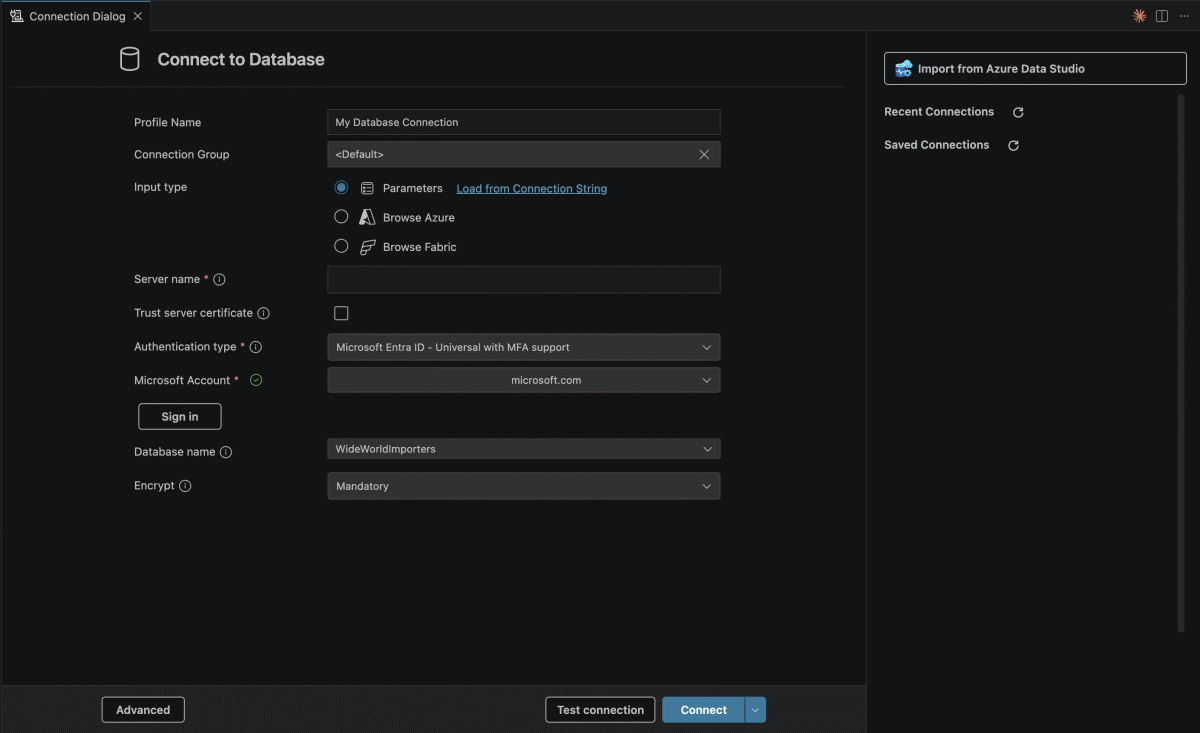The width and height of the screenshot is (1200, 733).
Task: Click the Input type label
Action: [160, 187]
